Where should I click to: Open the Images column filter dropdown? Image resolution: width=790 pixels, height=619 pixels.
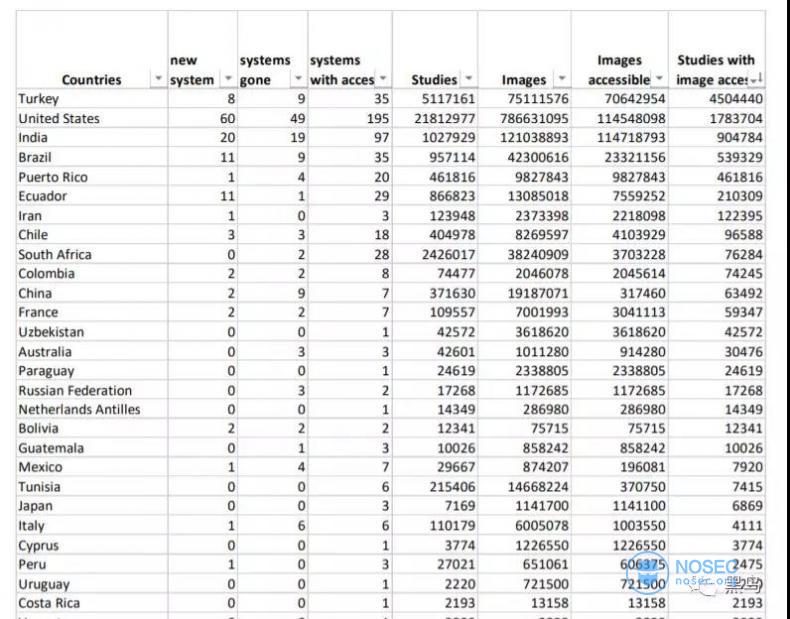pyautogui.click(x=562, y=80)
